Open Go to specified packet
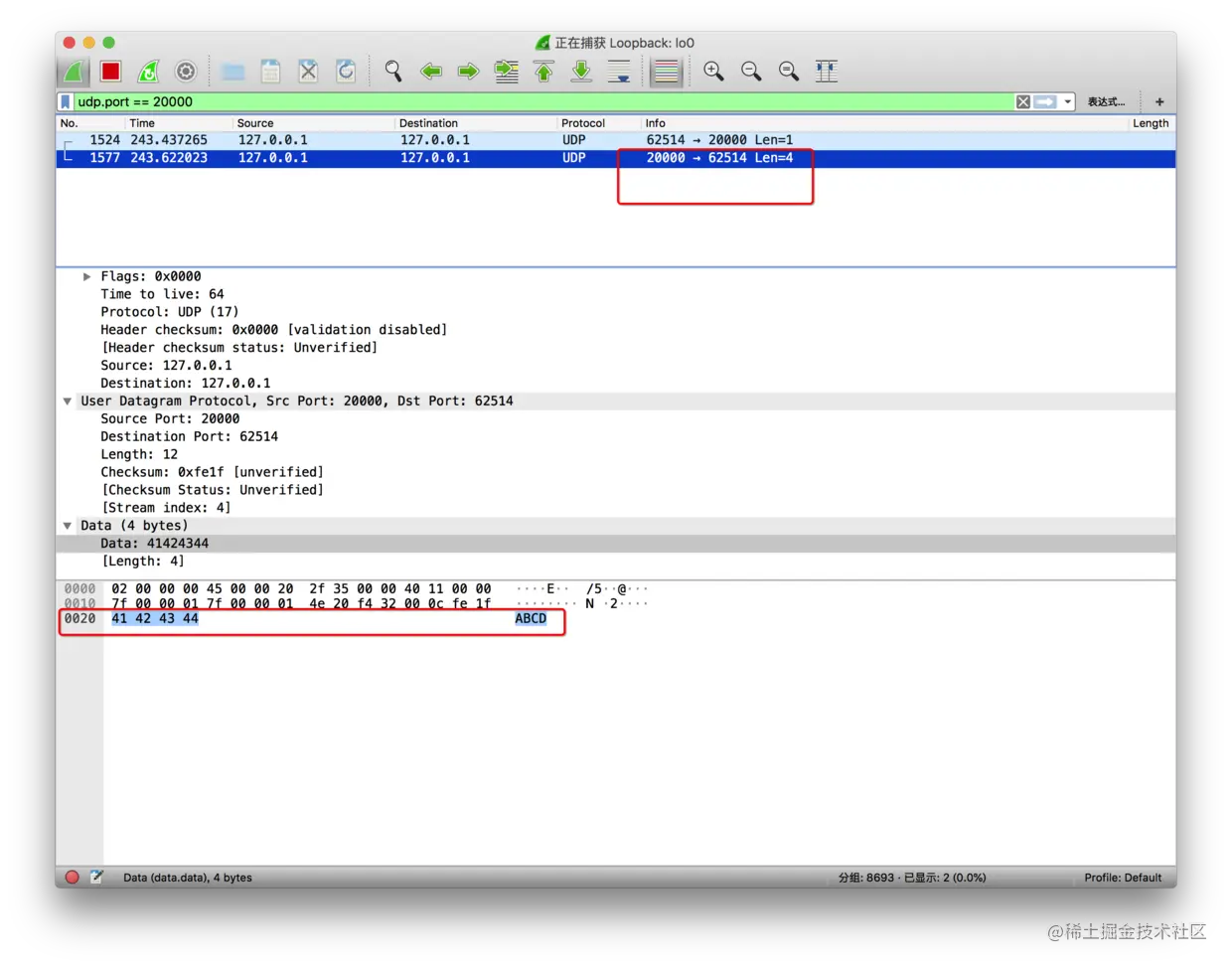 click(507, 72)
